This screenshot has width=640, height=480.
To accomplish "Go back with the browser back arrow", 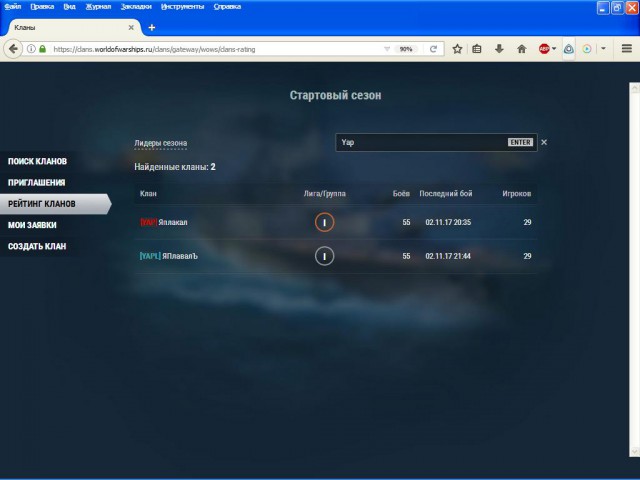I will click(x=13, y=49).
